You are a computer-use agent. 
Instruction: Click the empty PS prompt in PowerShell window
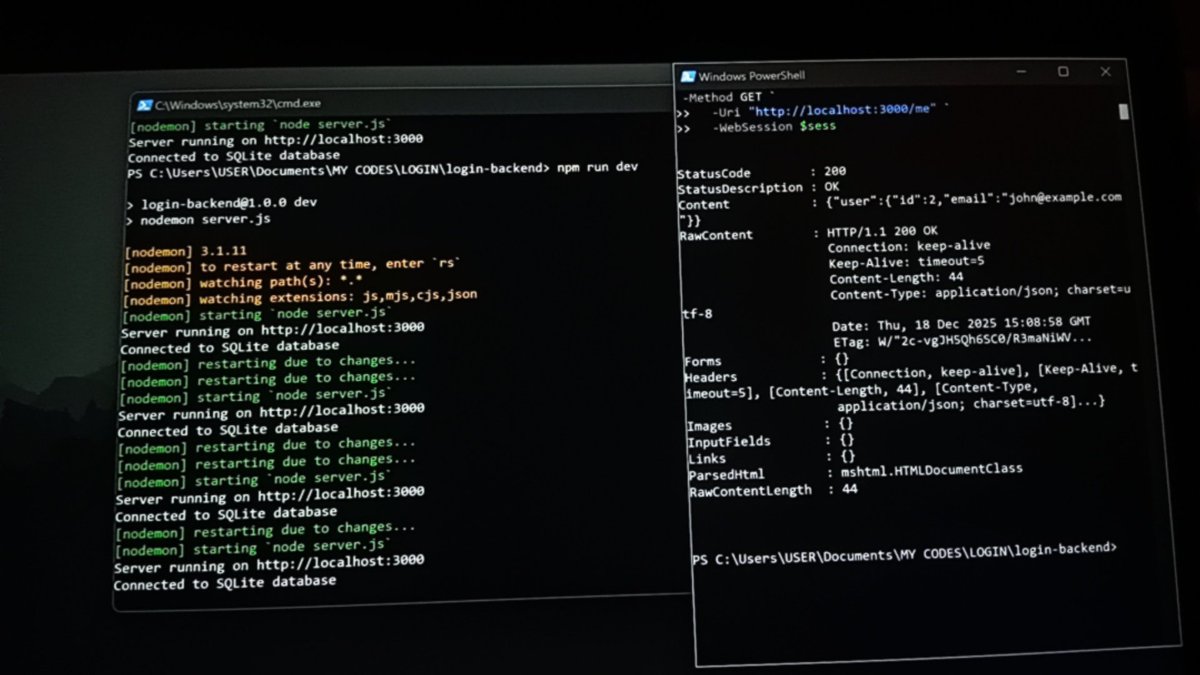(x=905, y=556)
